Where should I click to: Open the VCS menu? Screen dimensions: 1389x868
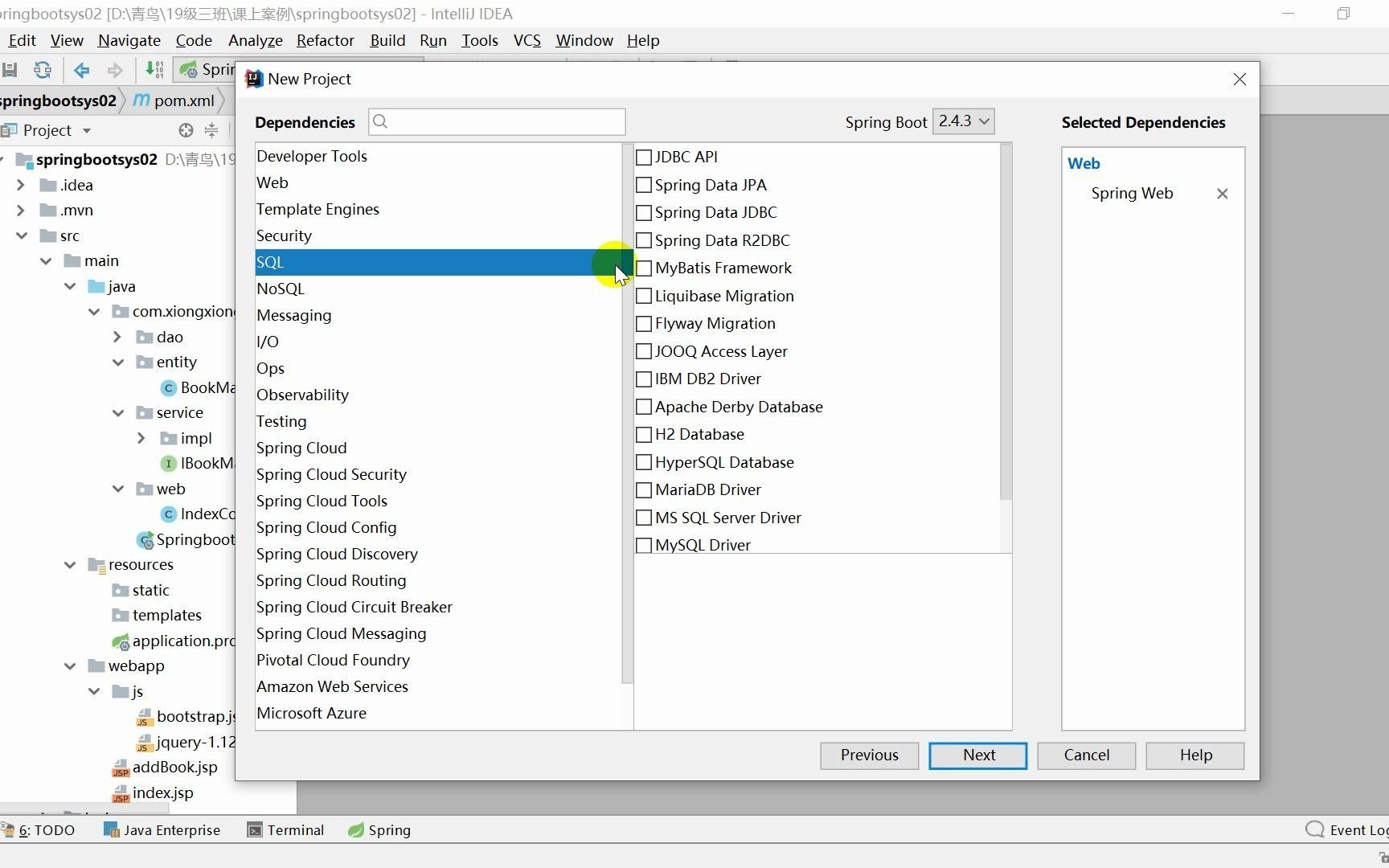527,40
